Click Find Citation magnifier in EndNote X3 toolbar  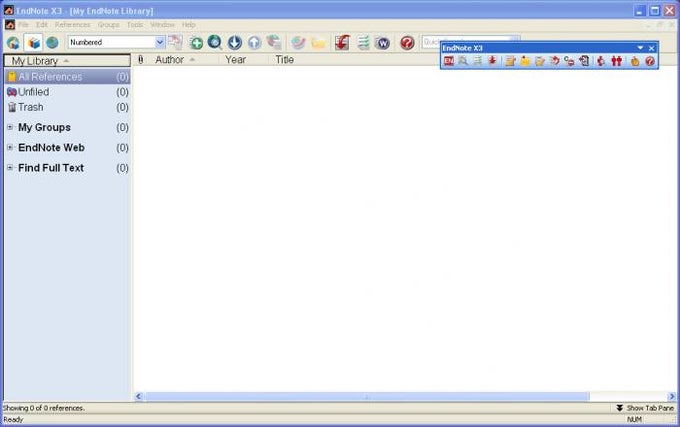(x=463, y=61)
